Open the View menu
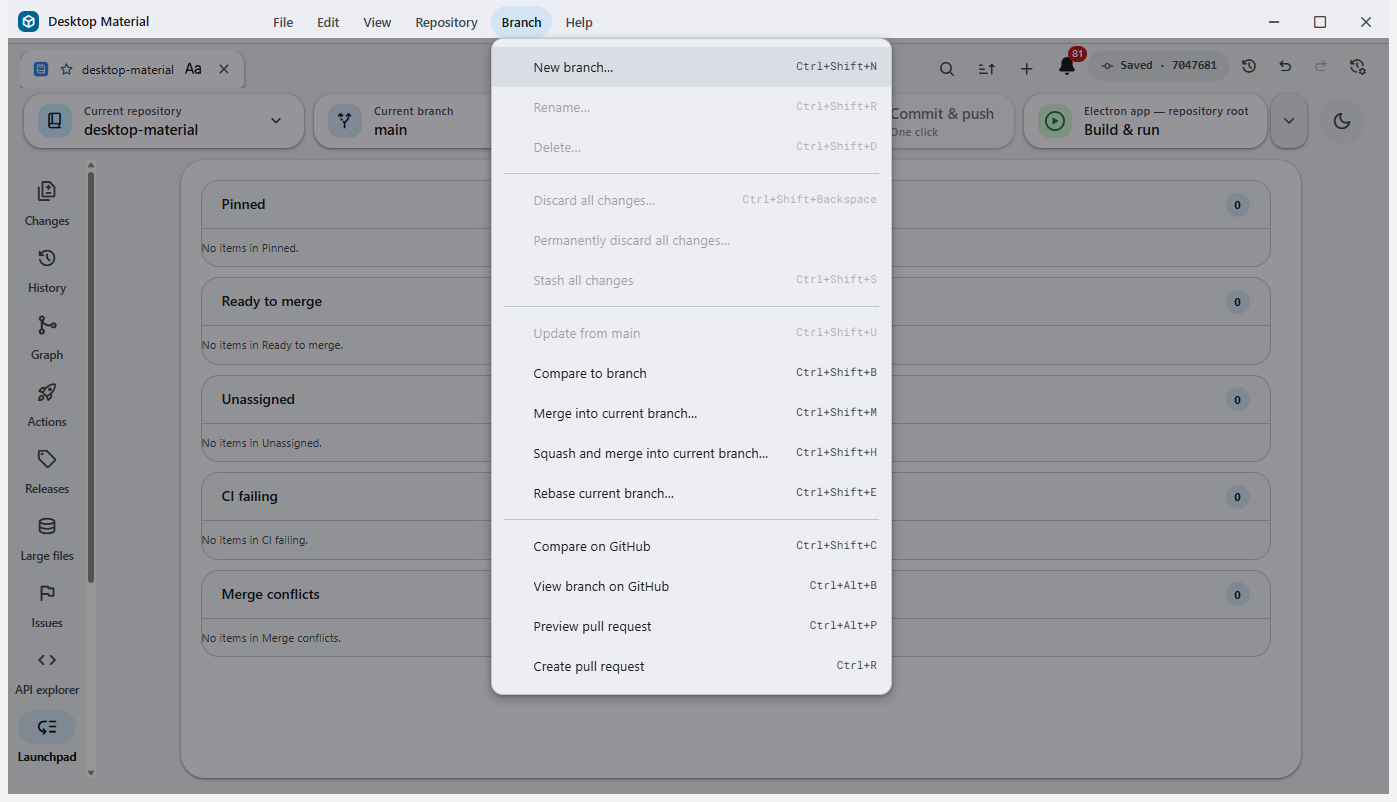The height and width of the screenshot is (802, 1397). coord(377,22)
